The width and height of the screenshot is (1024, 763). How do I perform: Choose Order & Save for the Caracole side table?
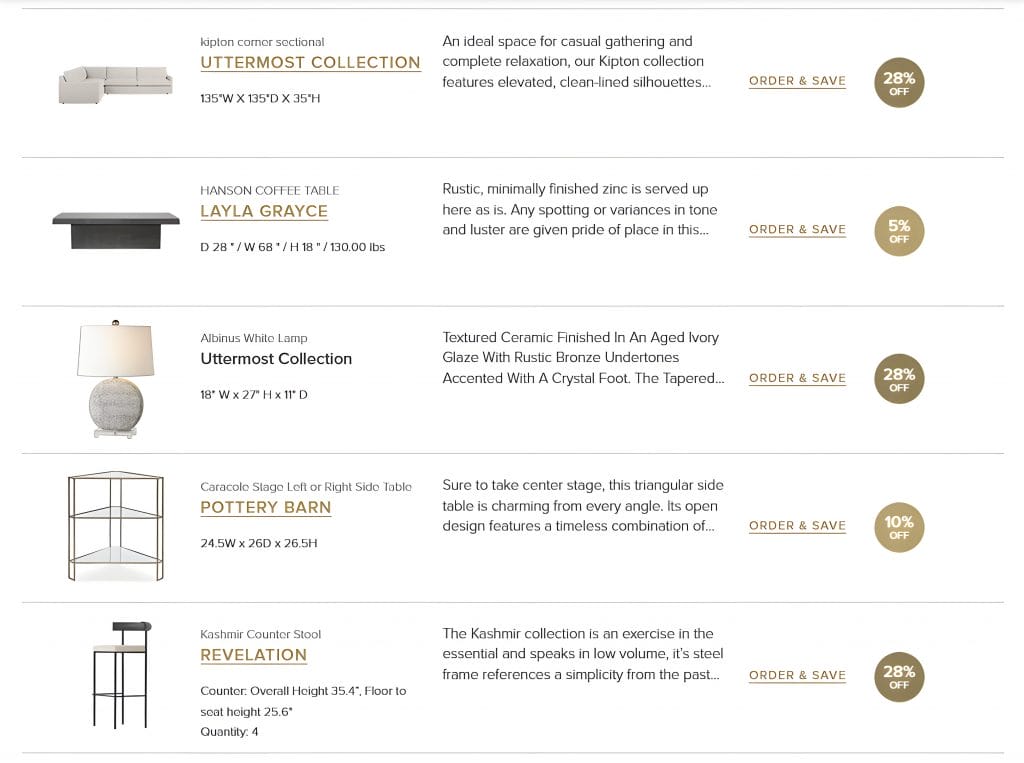point(797,526)
